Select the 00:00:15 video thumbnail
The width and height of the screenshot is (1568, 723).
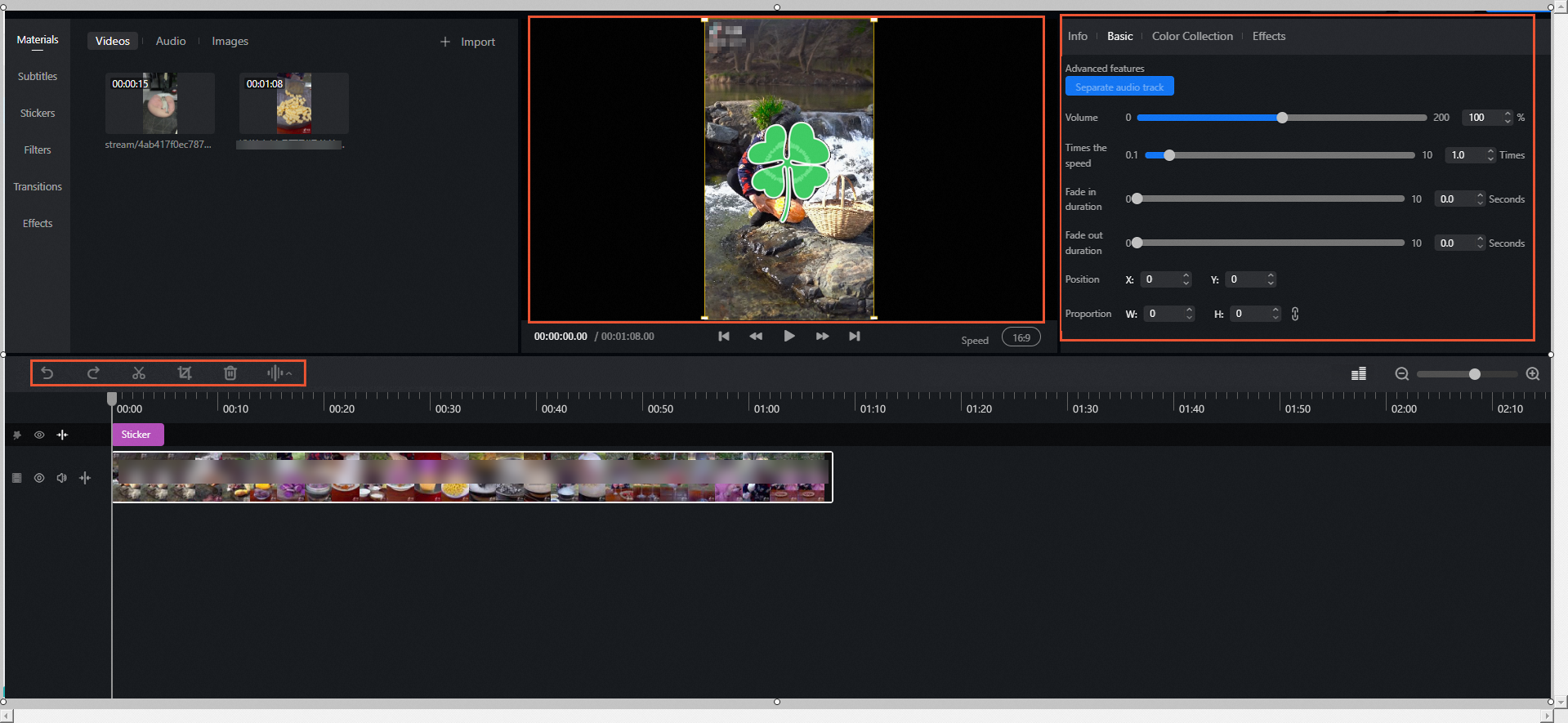[160, 103]
